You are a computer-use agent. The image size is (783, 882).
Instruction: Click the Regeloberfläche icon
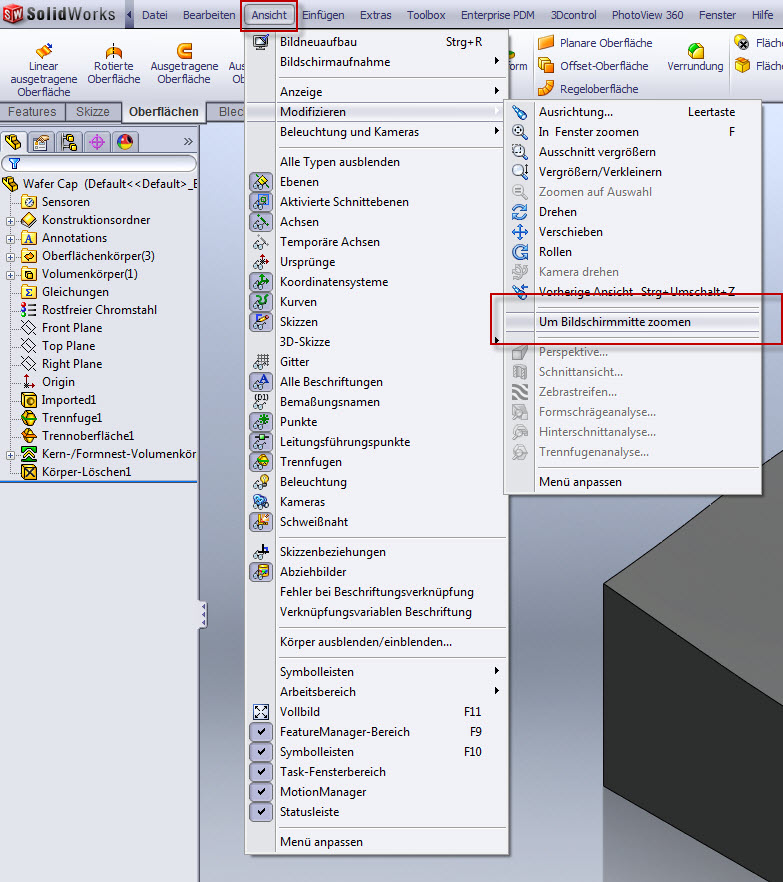pyautogui.click(x=546, y=88)
